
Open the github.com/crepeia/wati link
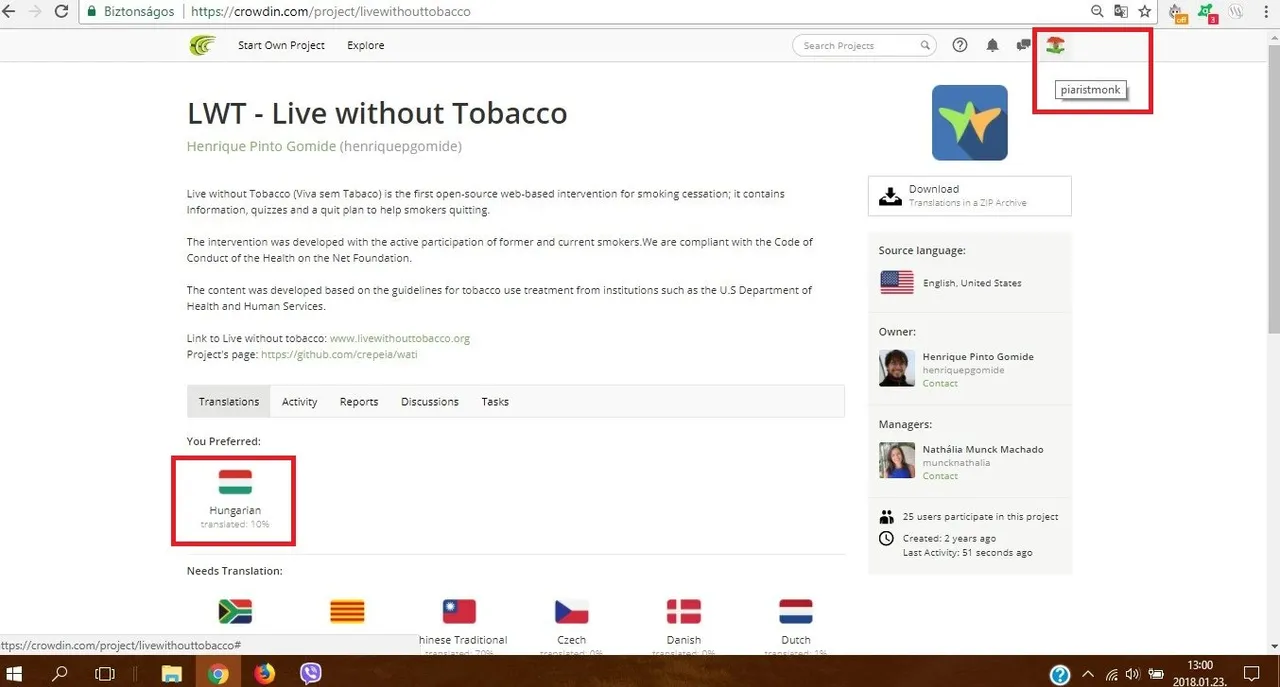click(339, 354)
